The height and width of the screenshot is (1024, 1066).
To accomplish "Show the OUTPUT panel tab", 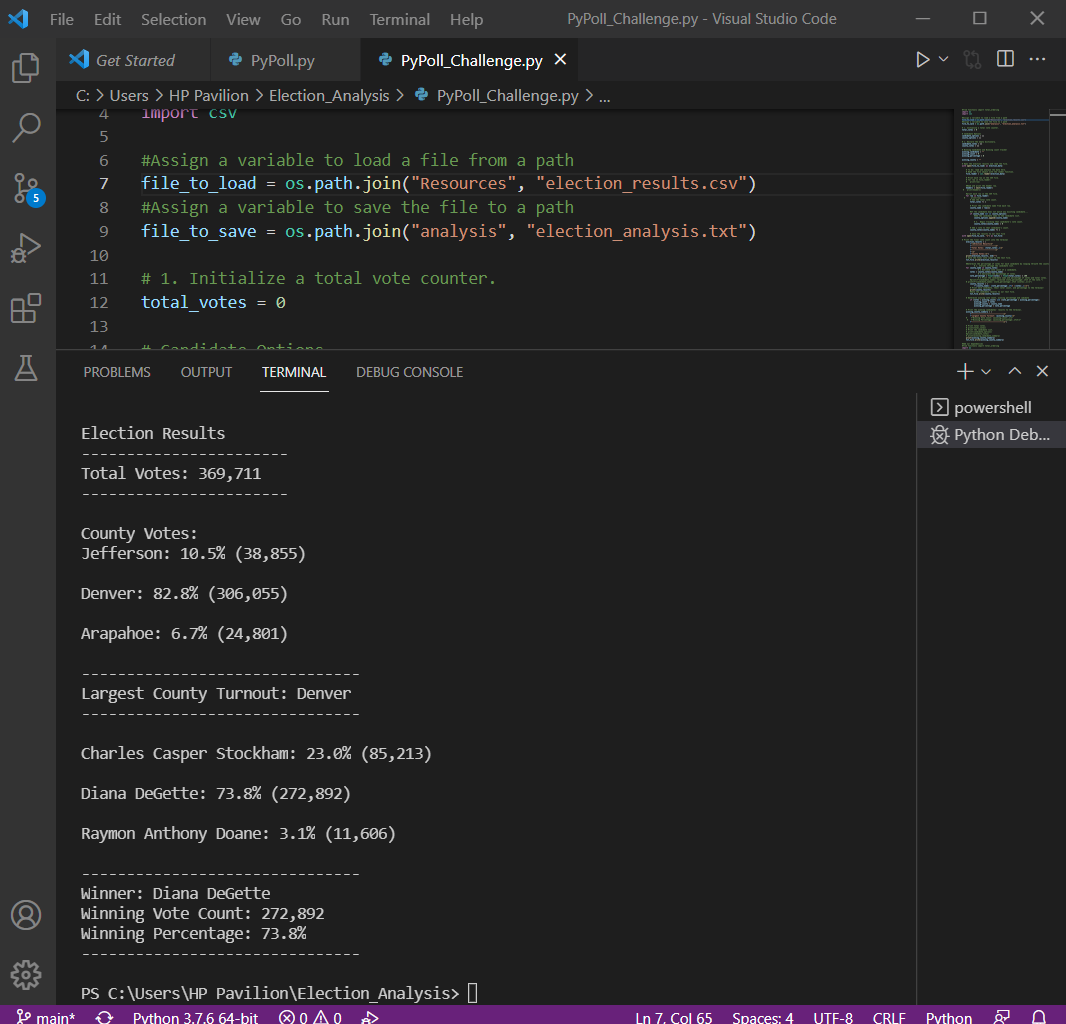I will (x=206, y=372).
